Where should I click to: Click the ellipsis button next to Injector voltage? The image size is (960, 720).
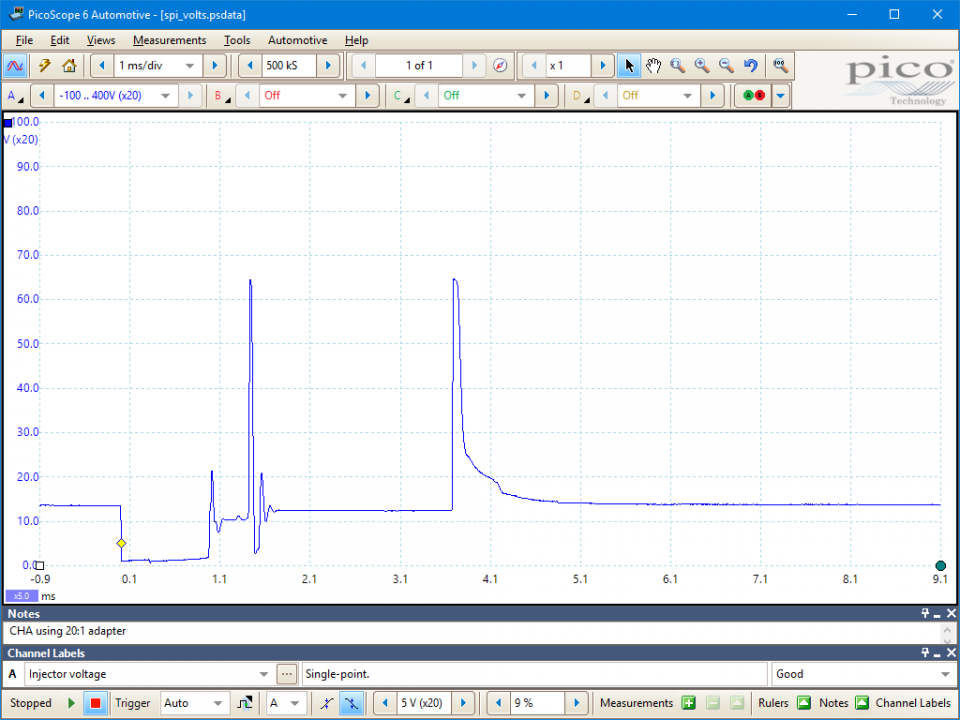[287, 674]
